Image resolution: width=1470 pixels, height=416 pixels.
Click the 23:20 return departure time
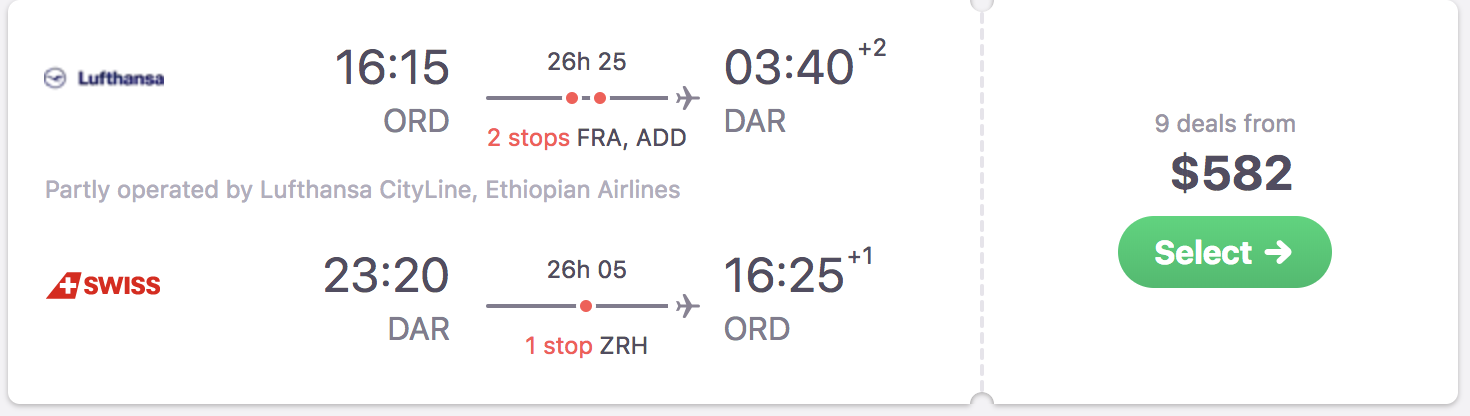(x=386, y=276)
